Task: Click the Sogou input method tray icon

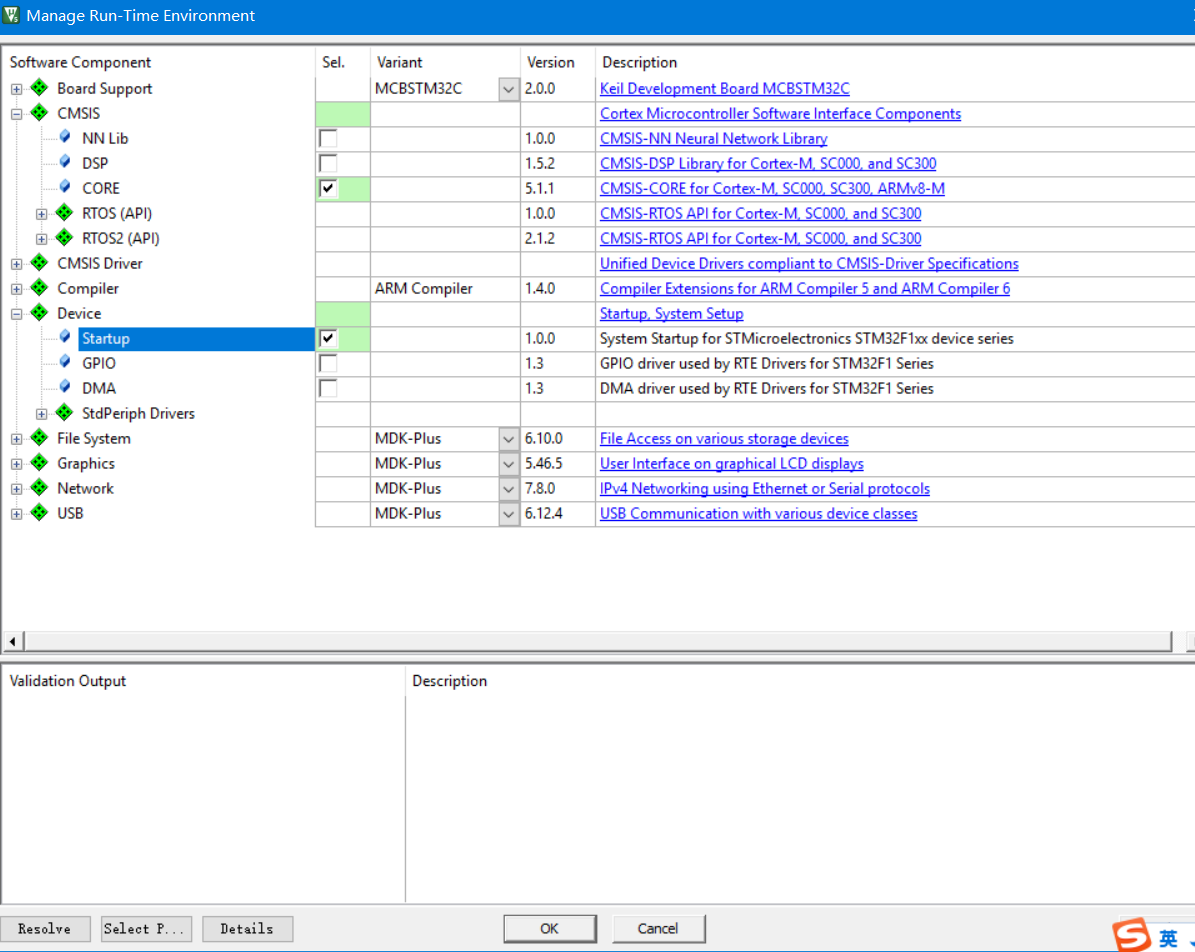Action: (x=1131, y=934)
